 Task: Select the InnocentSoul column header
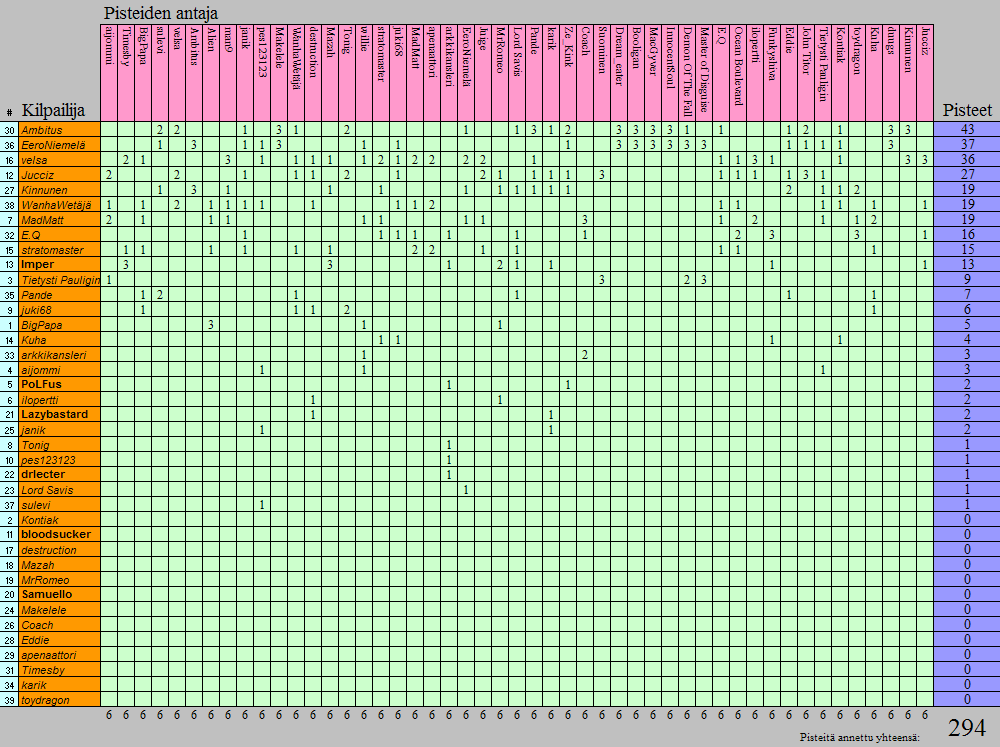click(670, 73)
